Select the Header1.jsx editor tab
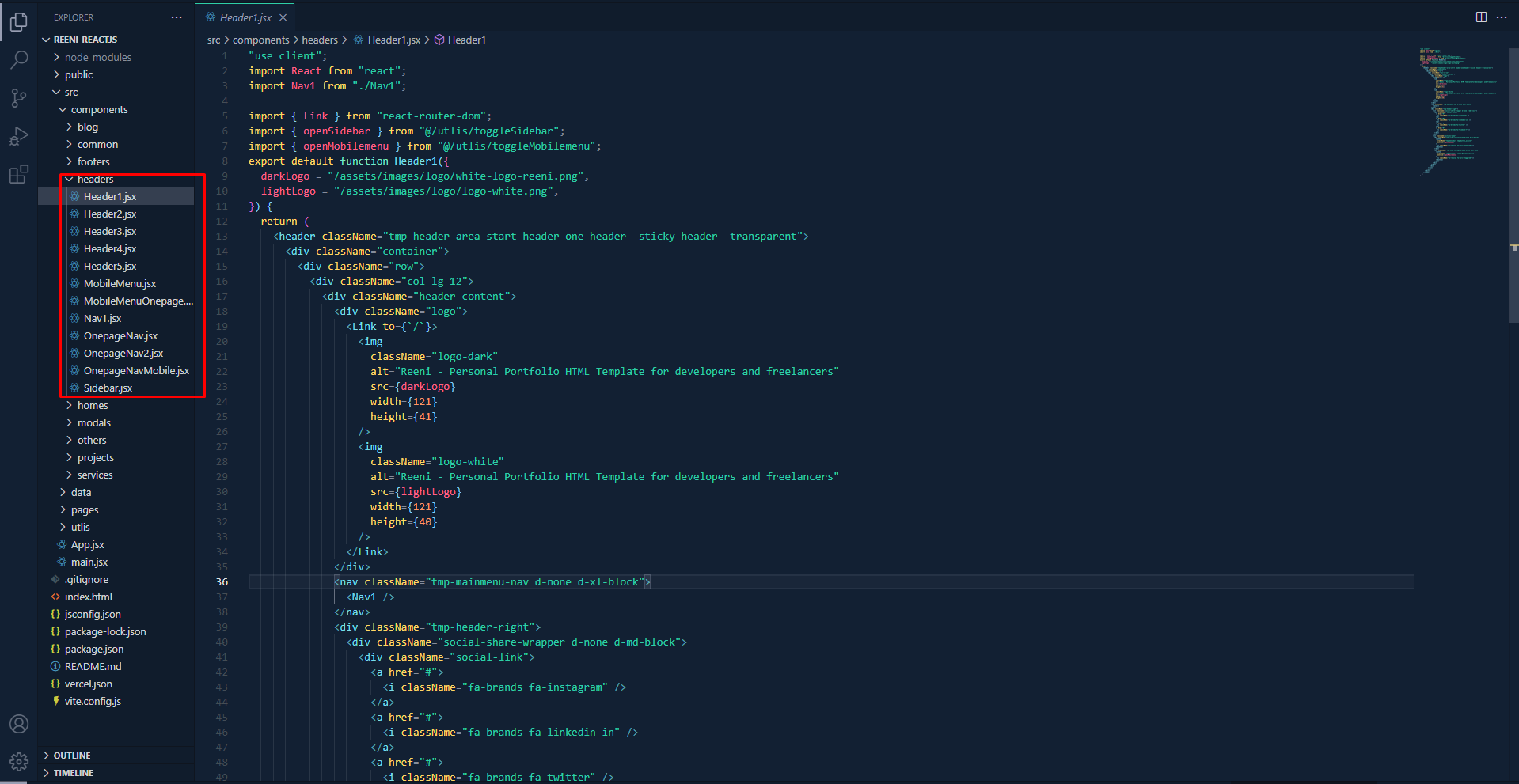The width and height of the screenshot is (1519, 784). pos(245,17)
